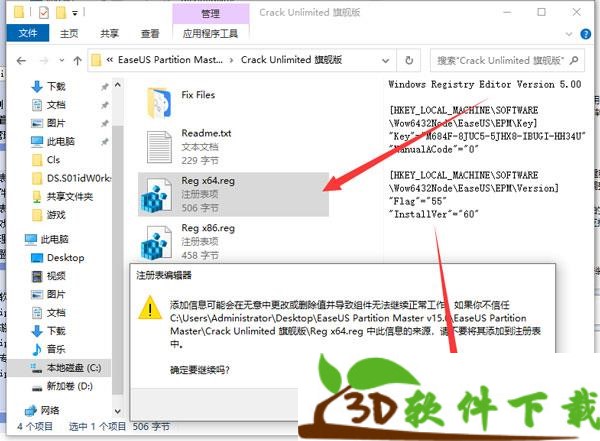Click the search magnifier icon
The image size is (600, 441).
(x=574, y=60)
